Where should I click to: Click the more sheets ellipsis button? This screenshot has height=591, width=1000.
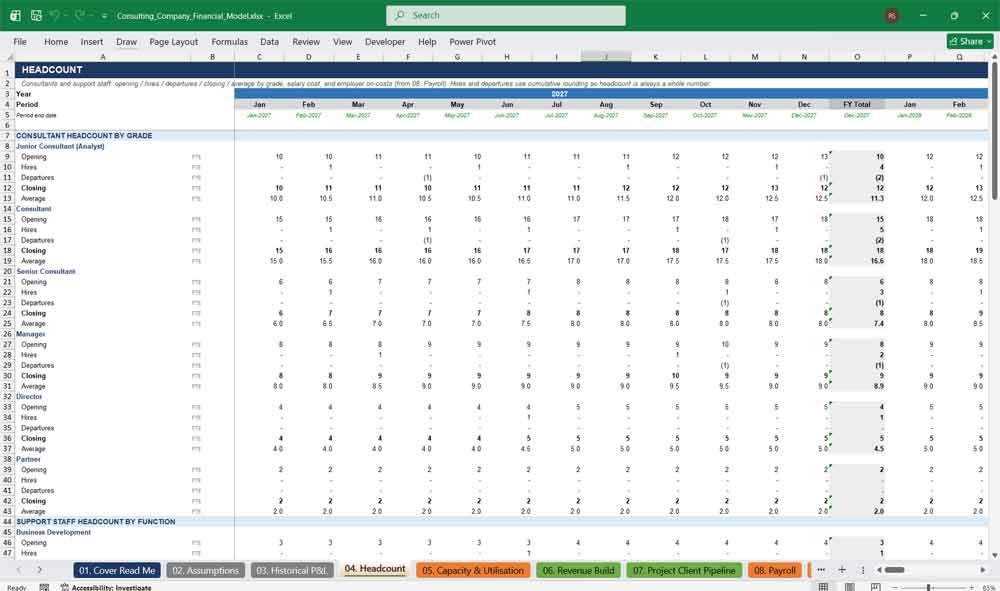[x=821, y=570]
